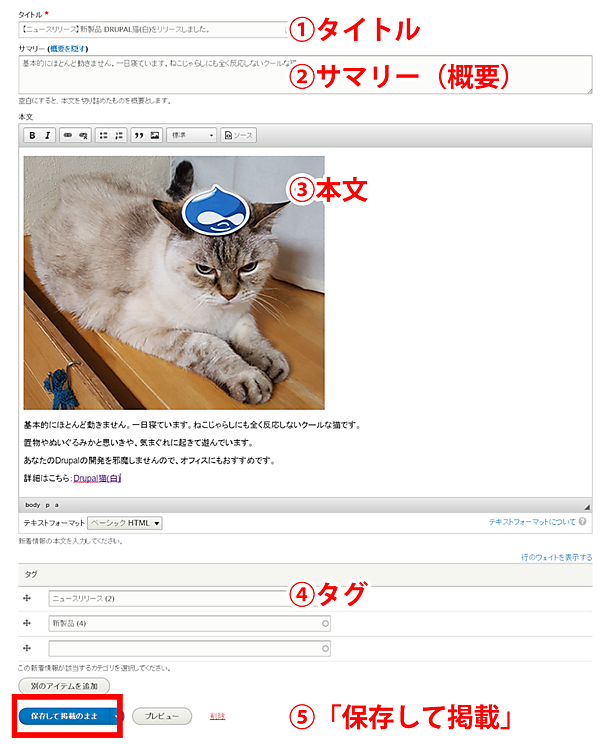
Task: Apply block quote formatting
Action: click(x=139, y=135)
